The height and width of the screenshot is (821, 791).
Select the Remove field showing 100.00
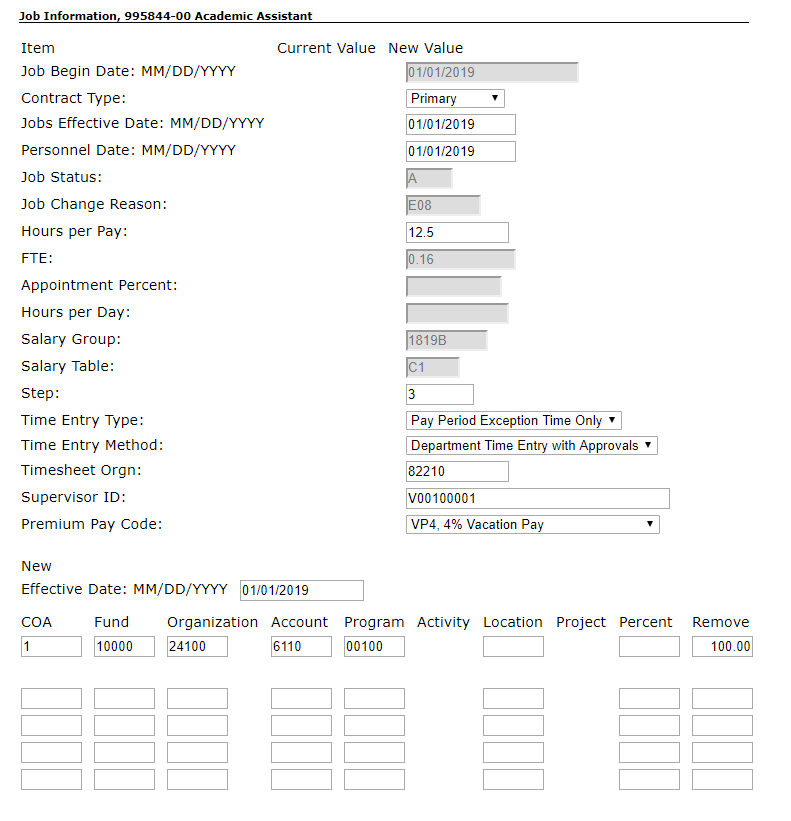pyautogui.click(x=721, y=646)
